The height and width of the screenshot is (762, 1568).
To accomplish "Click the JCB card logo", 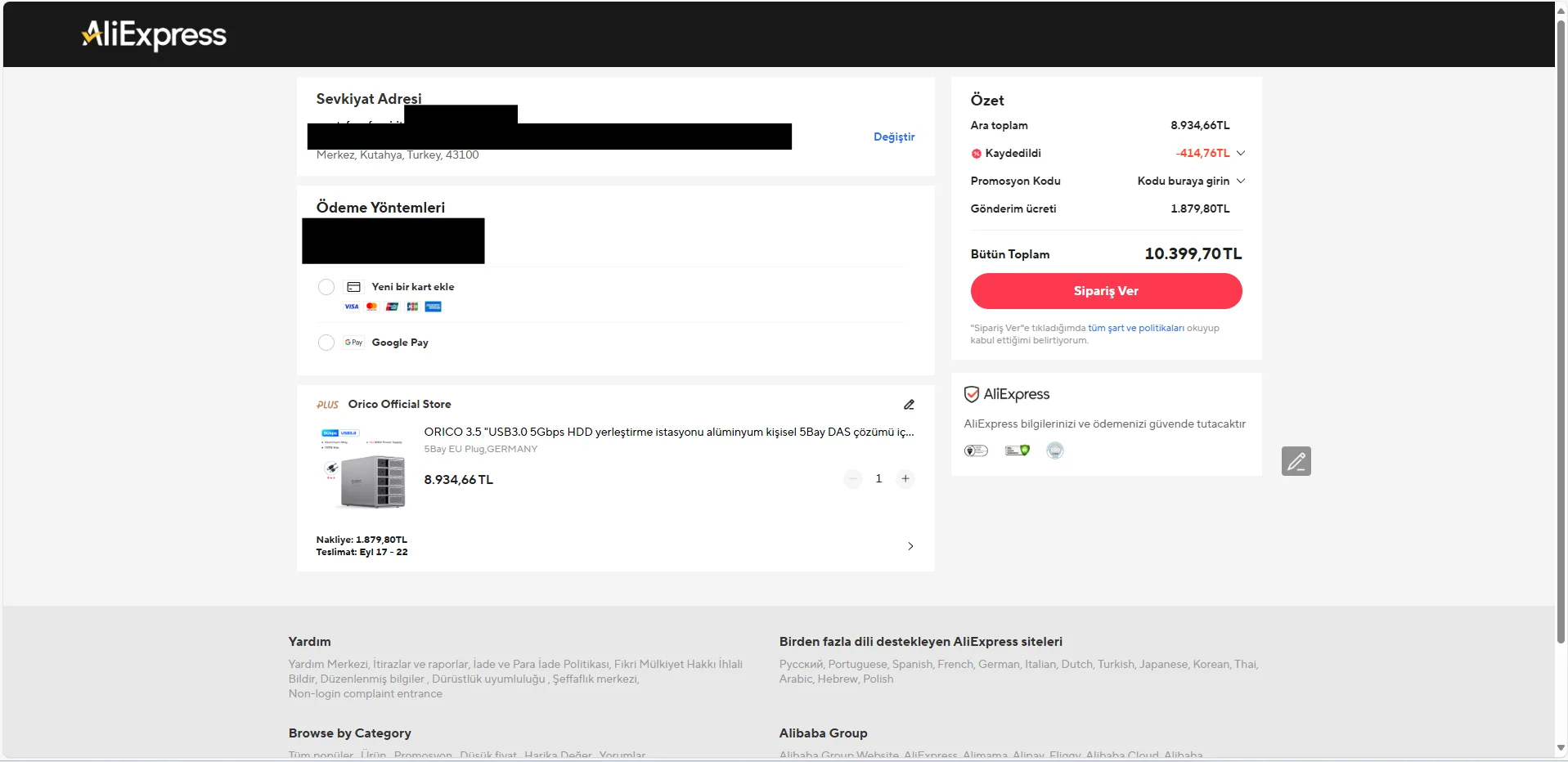I will click(x=413, y=307).
